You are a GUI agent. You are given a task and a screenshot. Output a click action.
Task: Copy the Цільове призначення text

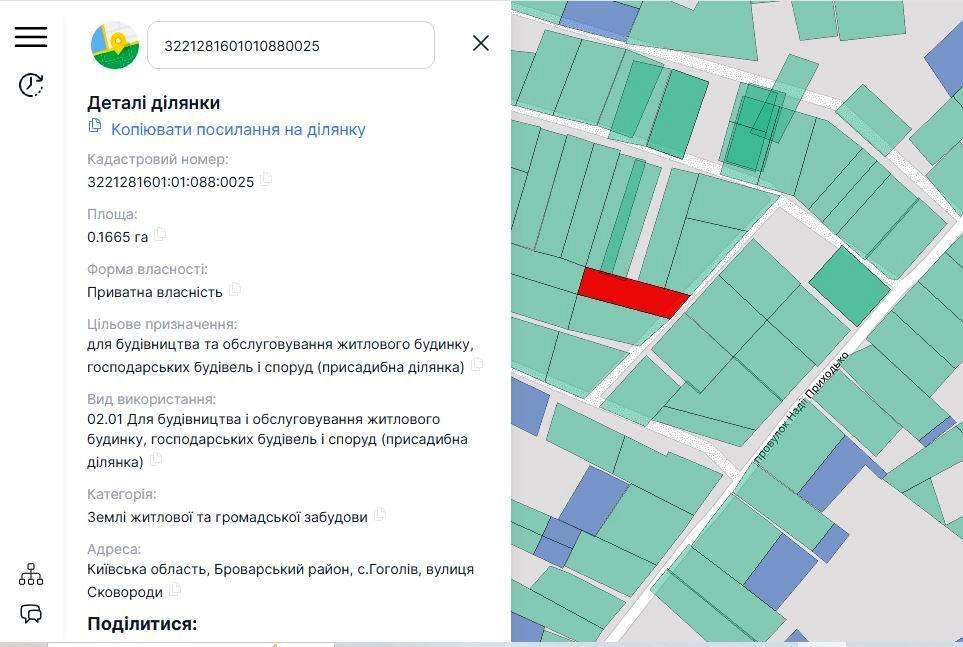477,365
